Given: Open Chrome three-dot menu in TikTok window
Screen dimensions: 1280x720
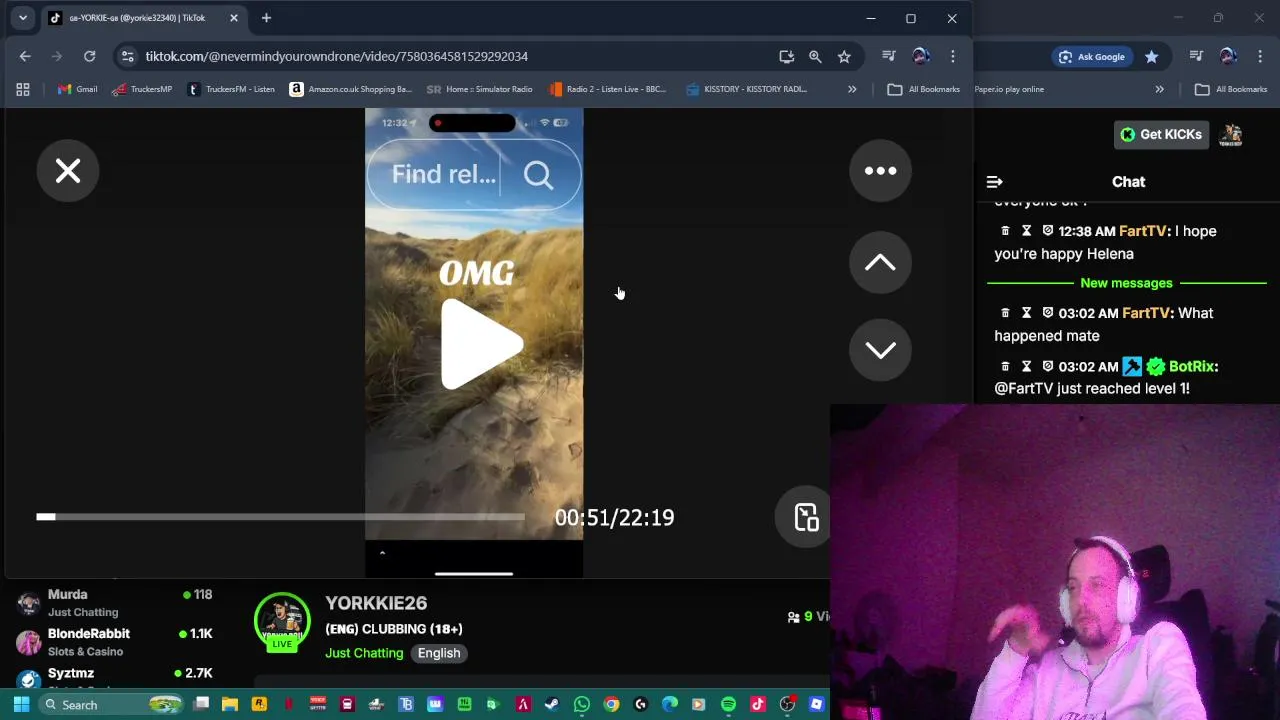Looking at the screenshot, I should tap(953, 56).
